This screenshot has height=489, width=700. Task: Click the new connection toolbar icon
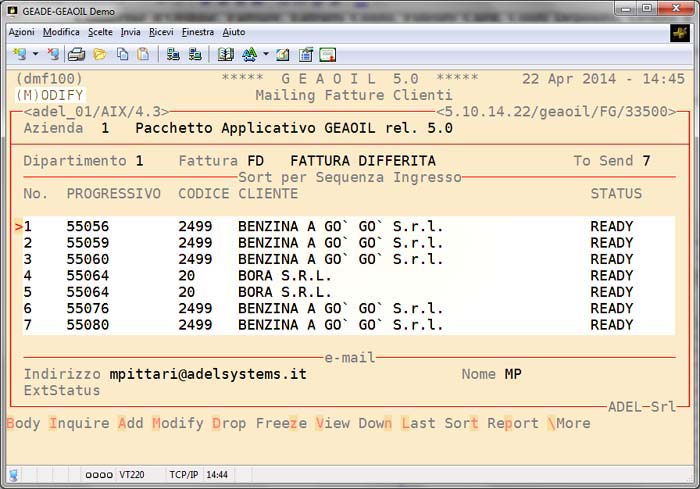click(x=19, y=54)
